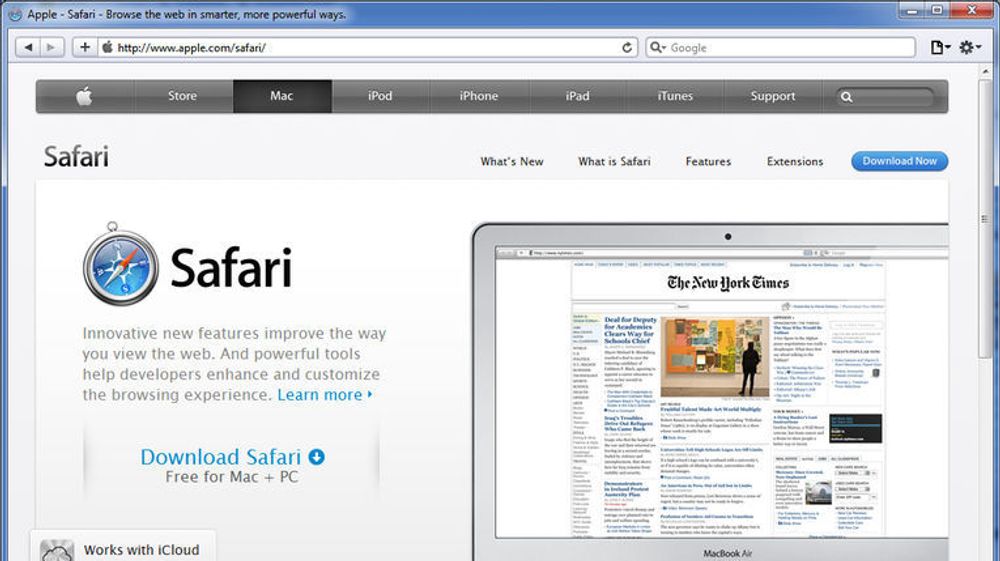Click the site search magnifier icon

pyautogui.click(x=846, y=97)
